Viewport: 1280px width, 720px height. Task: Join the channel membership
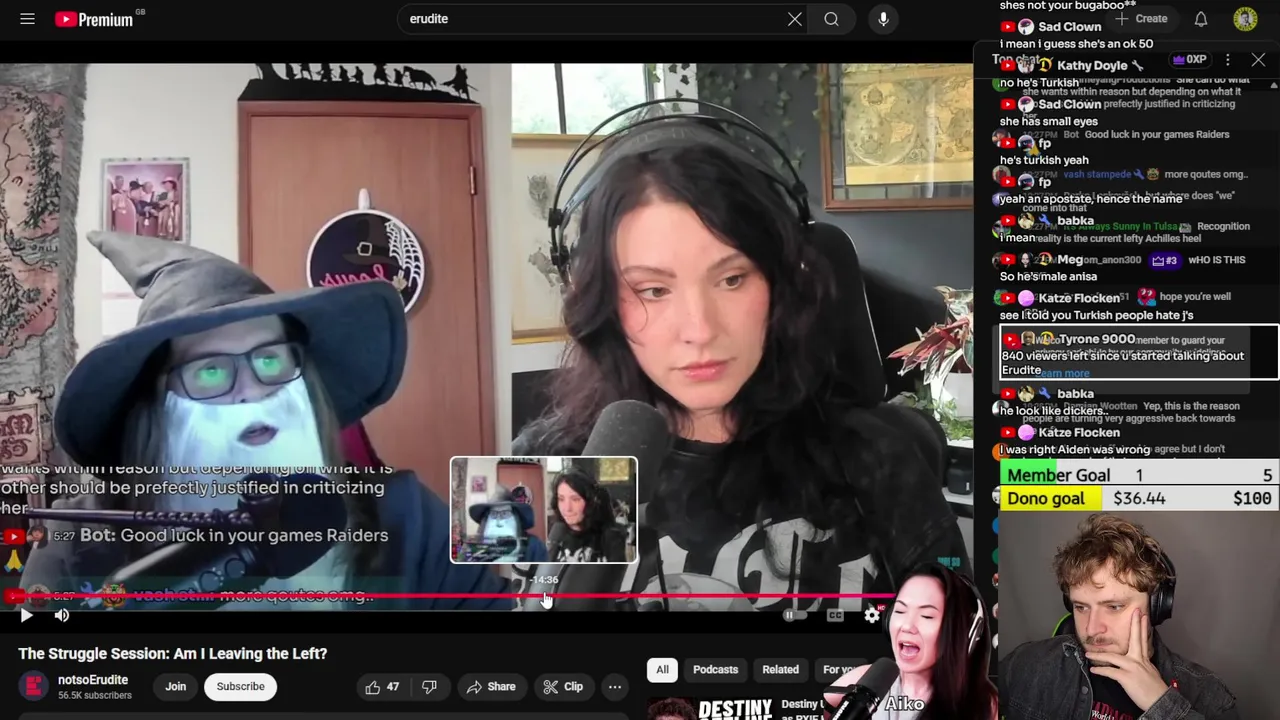175,686
